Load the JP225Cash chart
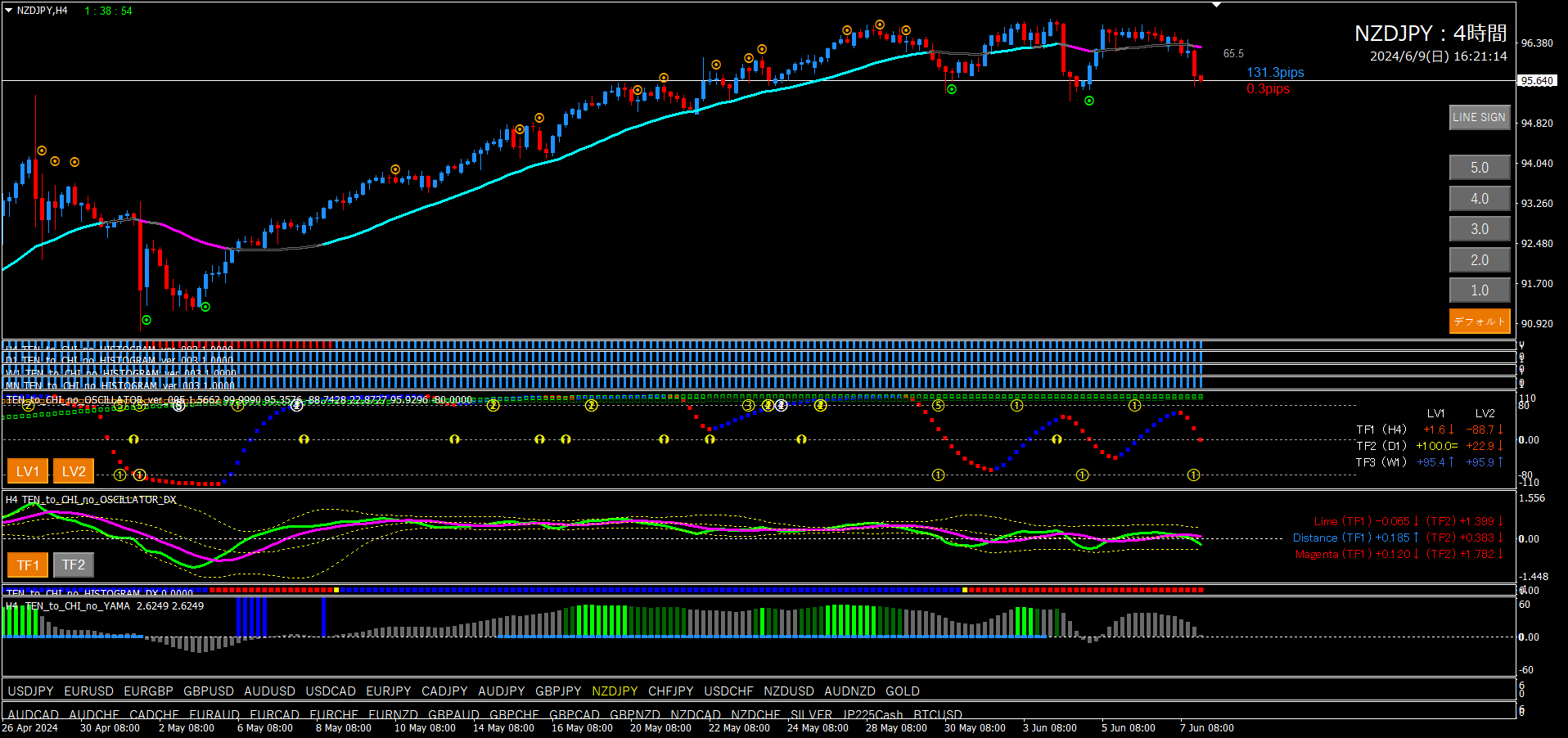 [x=873, y=714]
